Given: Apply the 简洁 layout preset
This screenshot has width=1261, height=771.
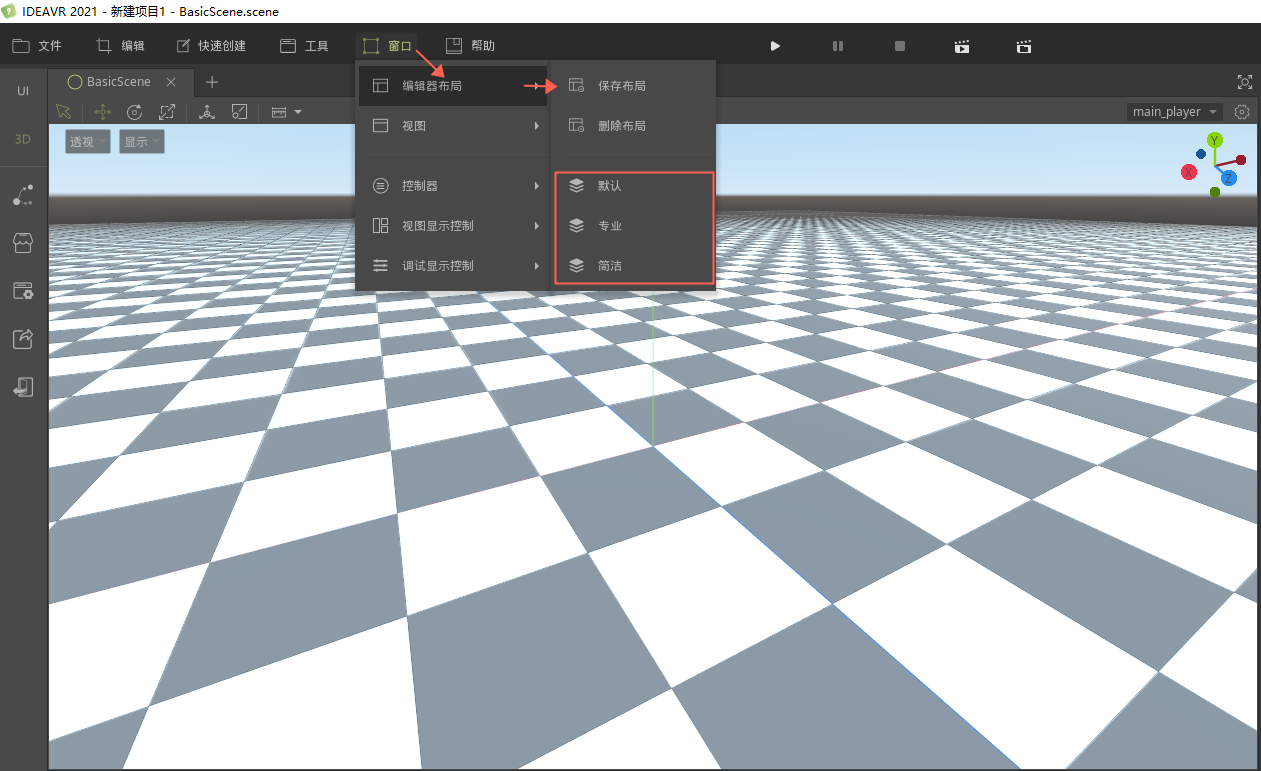Looking at the screenshot, I should (633, 266).
